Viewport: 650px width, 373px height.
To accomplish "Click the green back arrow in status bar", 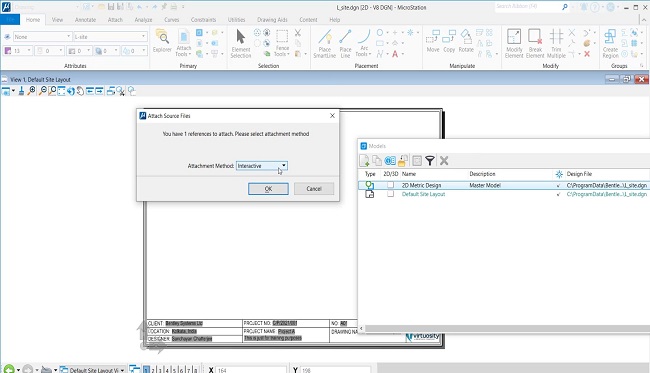I will tap(8, 369).
